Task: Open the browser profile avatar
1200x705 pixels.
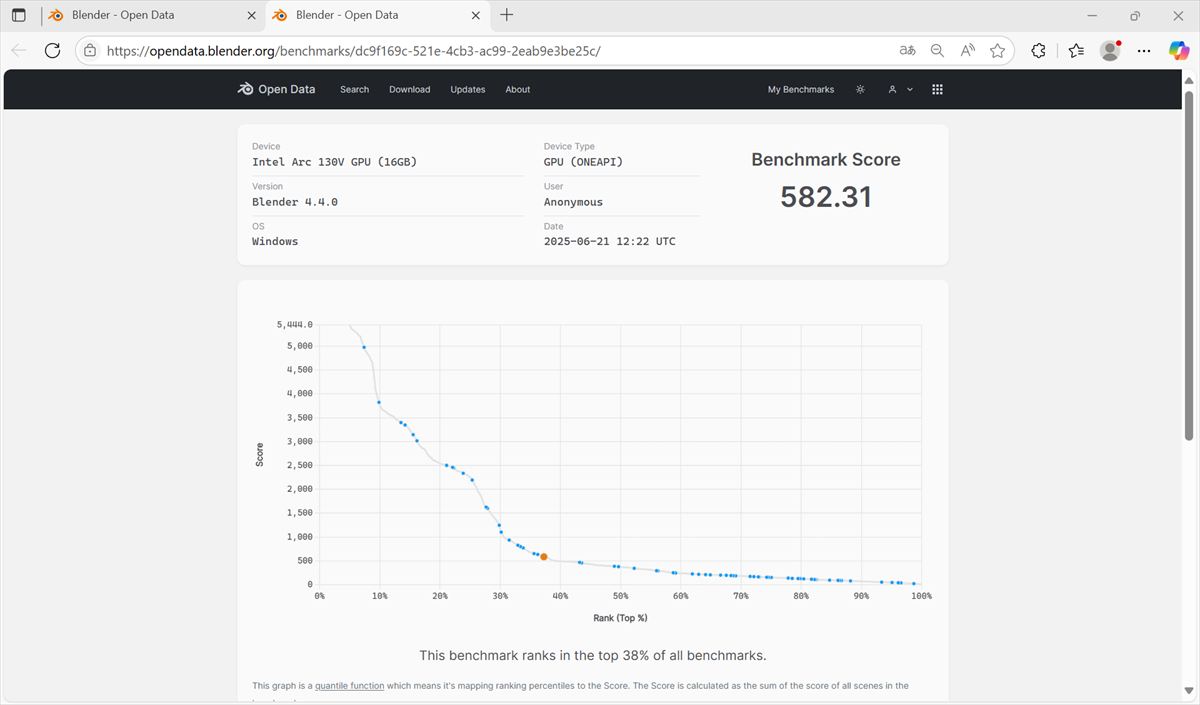Action: pos(1109,50)
